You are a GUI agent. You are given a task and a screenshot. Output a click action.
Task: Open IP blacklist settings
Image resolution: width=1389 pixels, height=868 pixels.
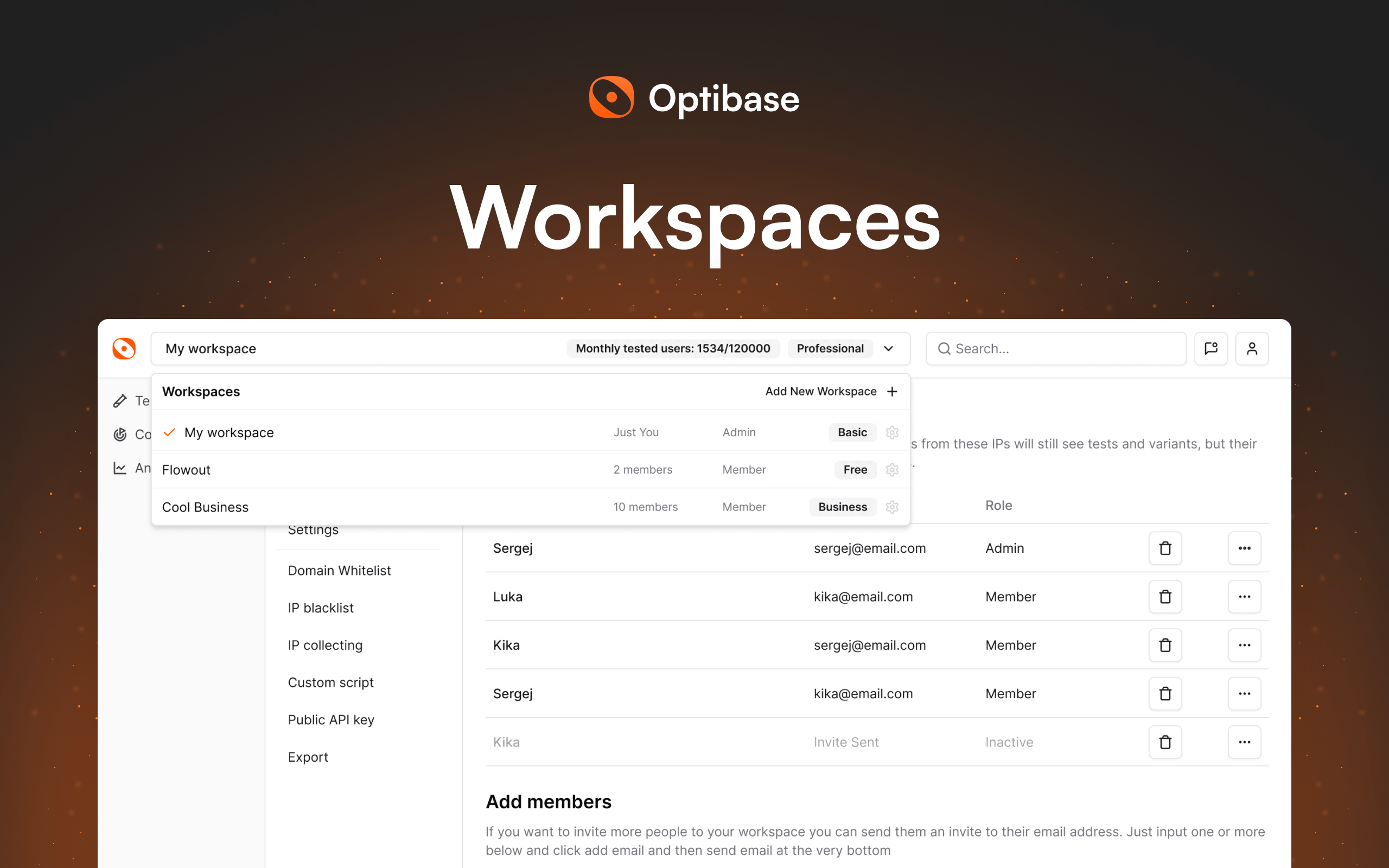click(x=320, y=608)
